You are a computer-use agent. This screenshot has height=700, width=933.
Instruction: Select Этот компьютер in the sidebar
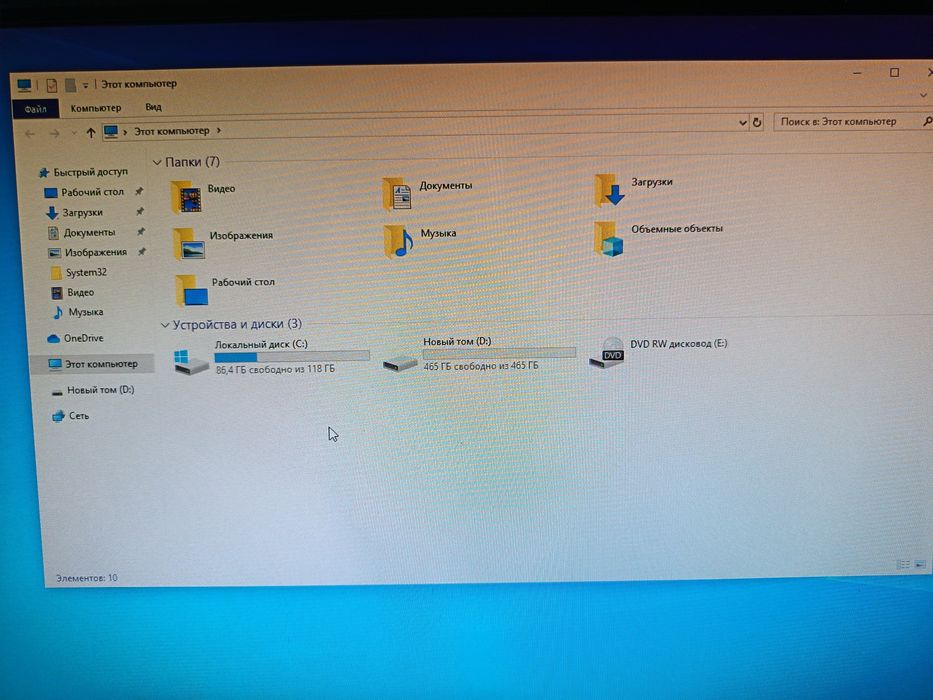(92, 364)
